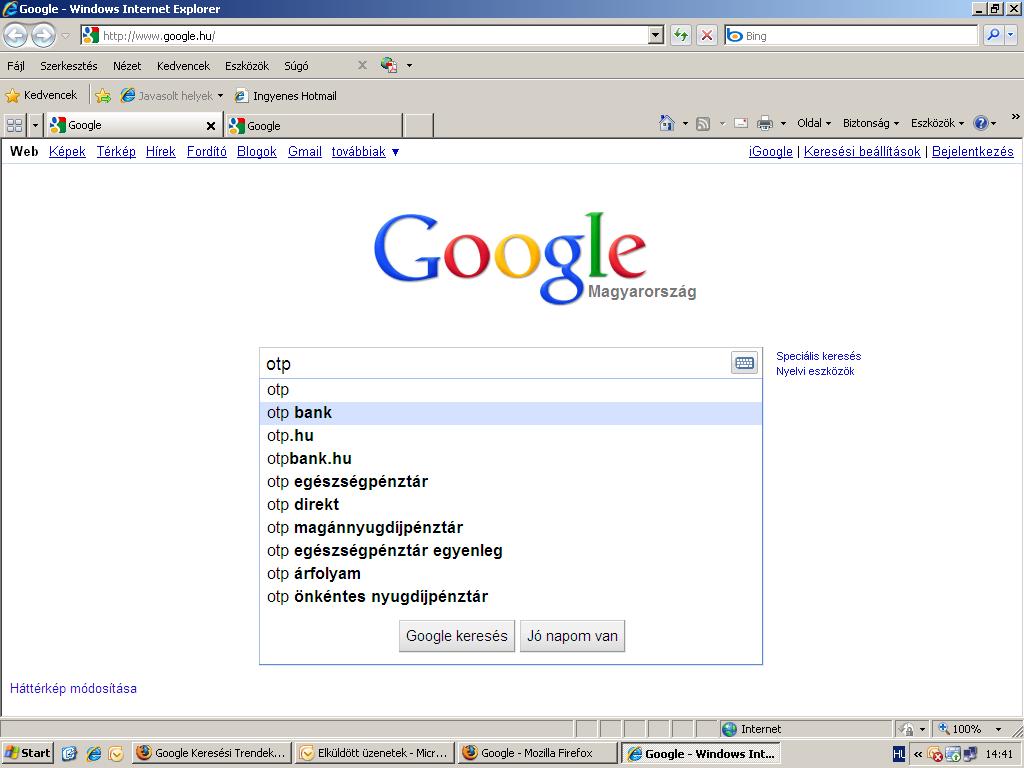The width and height of the screenshot is (1024, 768).
Task: Click the browser Back arrow button
Action: coord(15,36)
